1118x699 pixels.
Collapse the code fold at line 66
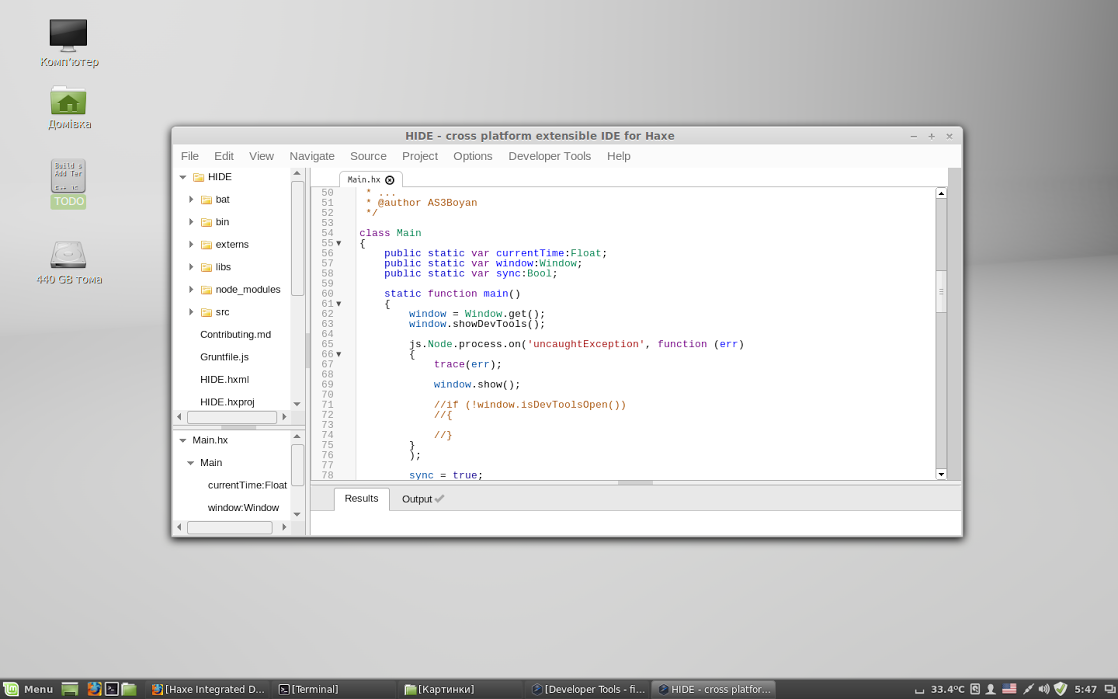point(338,353)
